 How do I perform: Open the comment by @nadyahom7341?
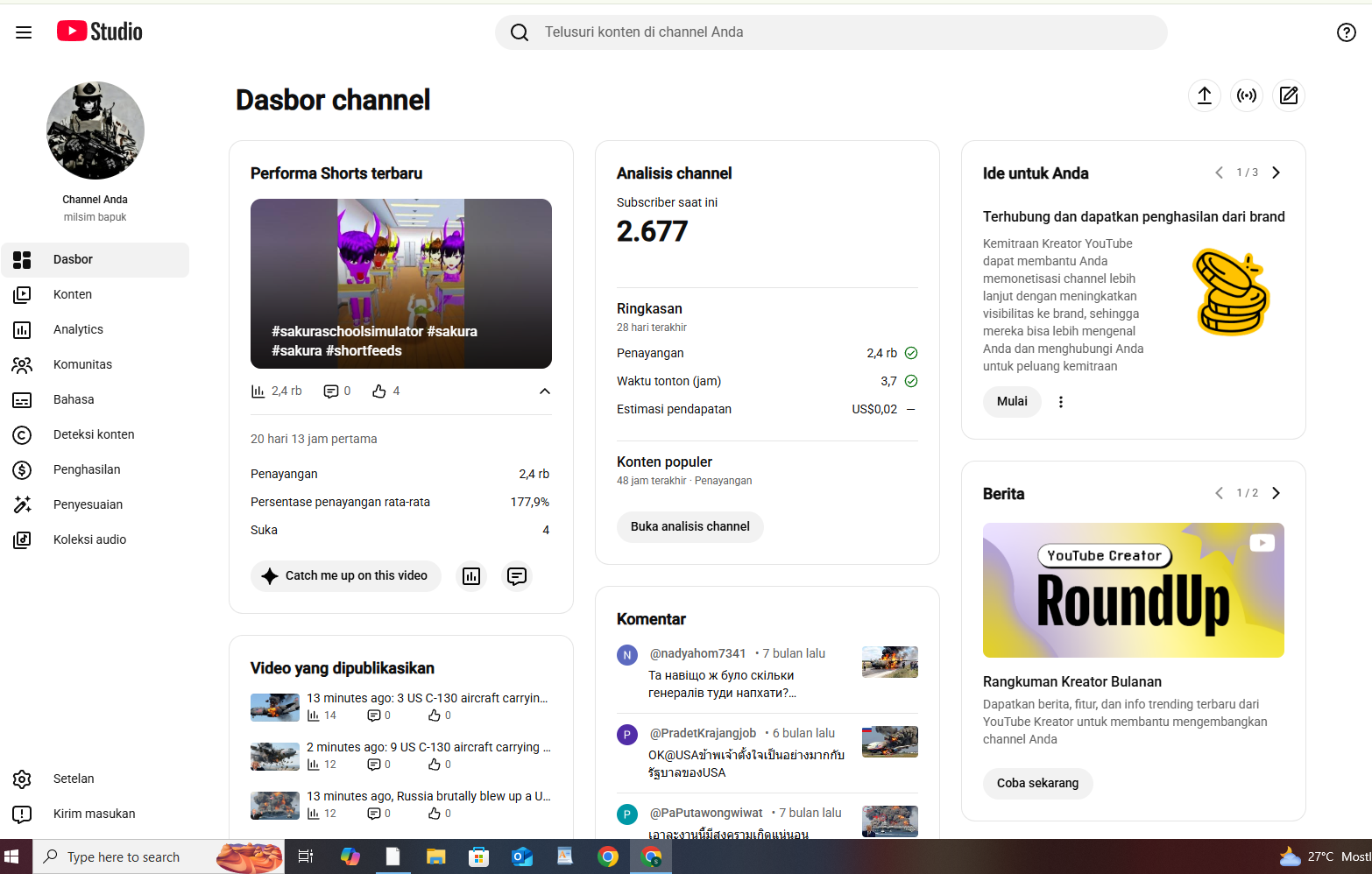pyautogui.click(x=767, y=673)
